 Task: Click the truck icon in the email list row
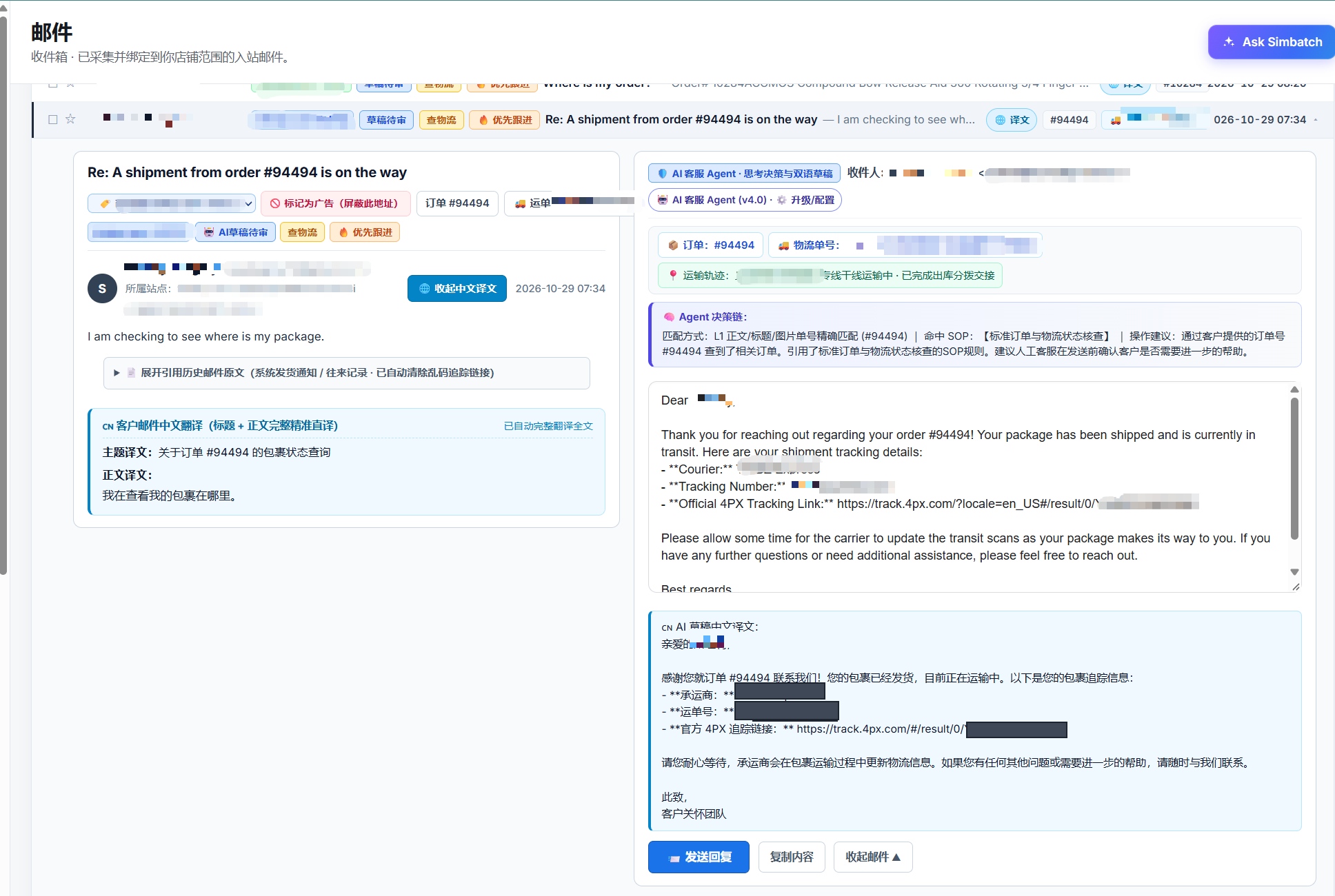click(1115, 120)
